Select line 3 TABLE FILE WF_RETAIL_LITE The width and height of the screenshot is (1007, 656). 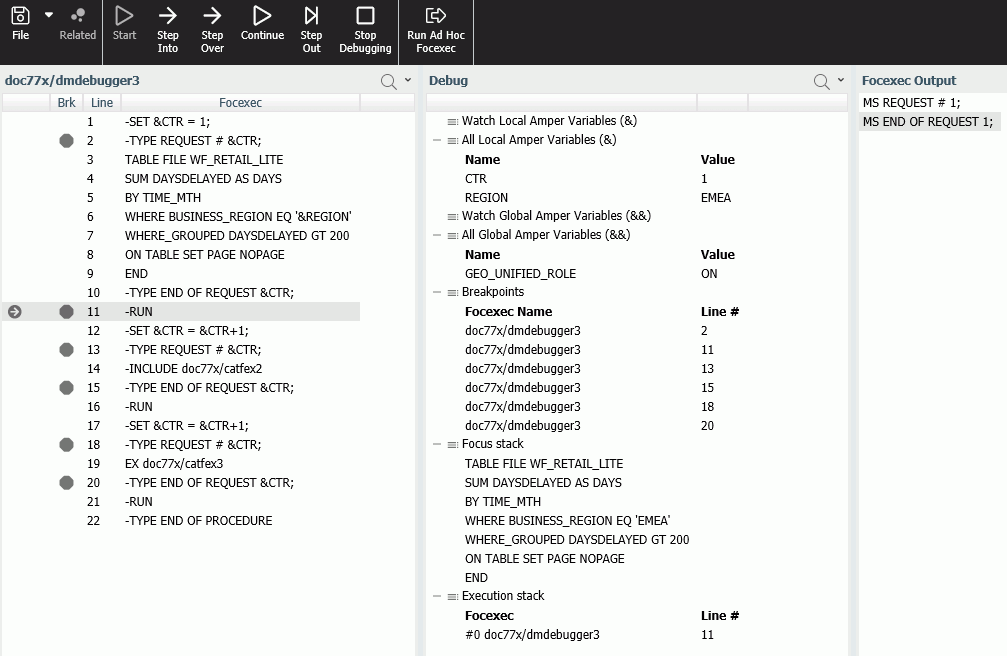pyautogui.click(x=204, y=159)
